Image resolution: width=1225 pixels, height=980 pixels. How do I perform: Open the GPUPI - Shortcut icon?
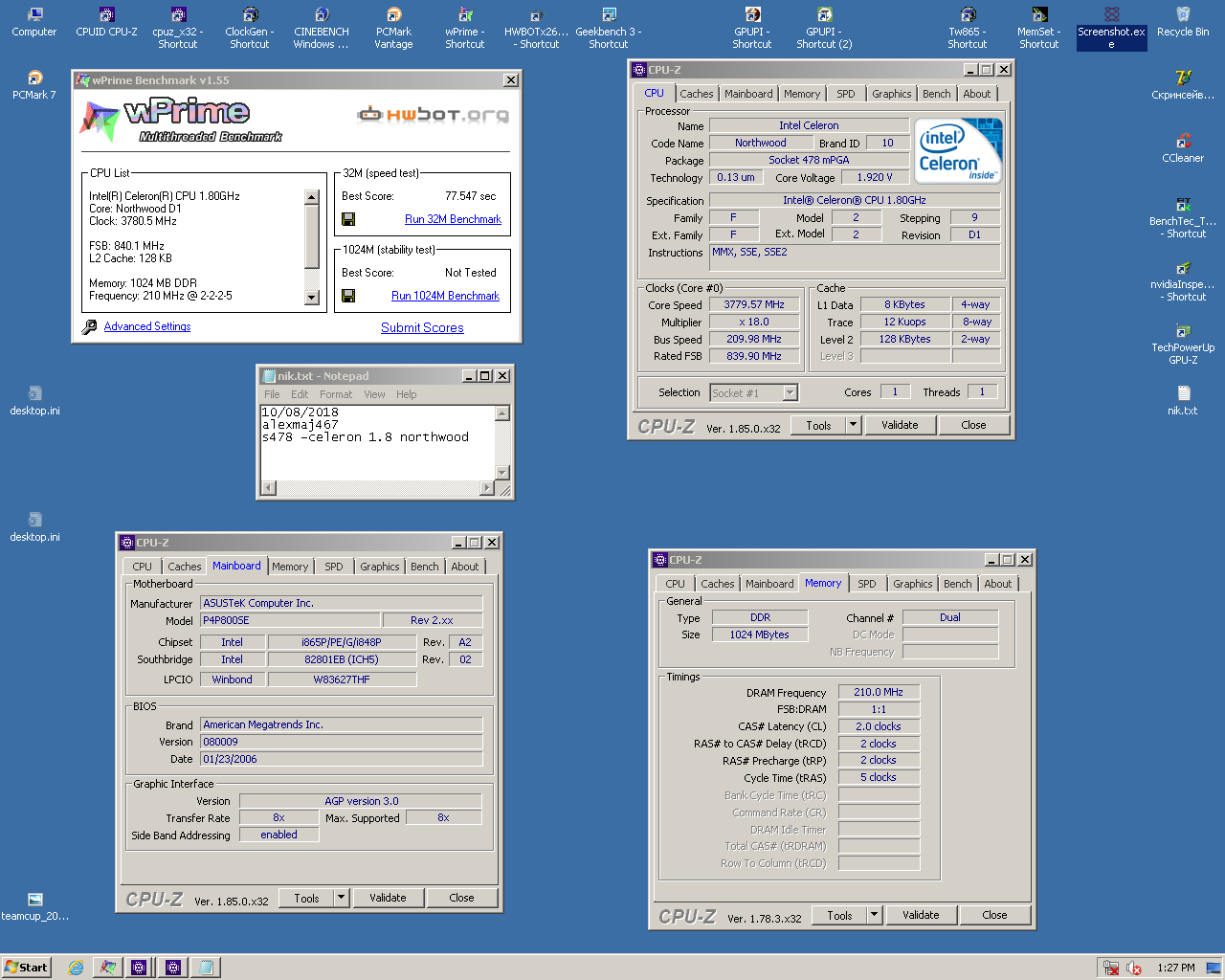point(752,28)
